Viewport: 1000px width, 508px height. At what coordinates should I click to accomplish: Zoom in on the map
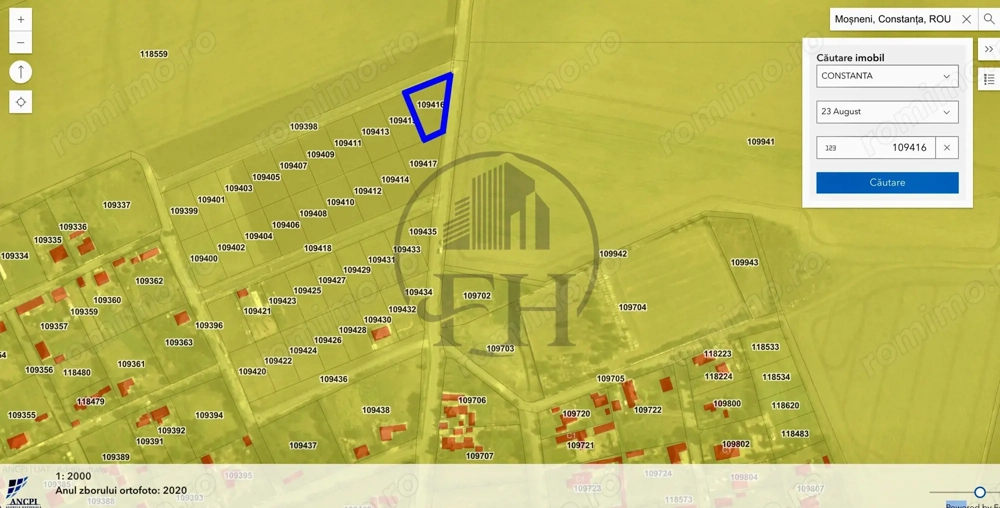coord(21,19)
